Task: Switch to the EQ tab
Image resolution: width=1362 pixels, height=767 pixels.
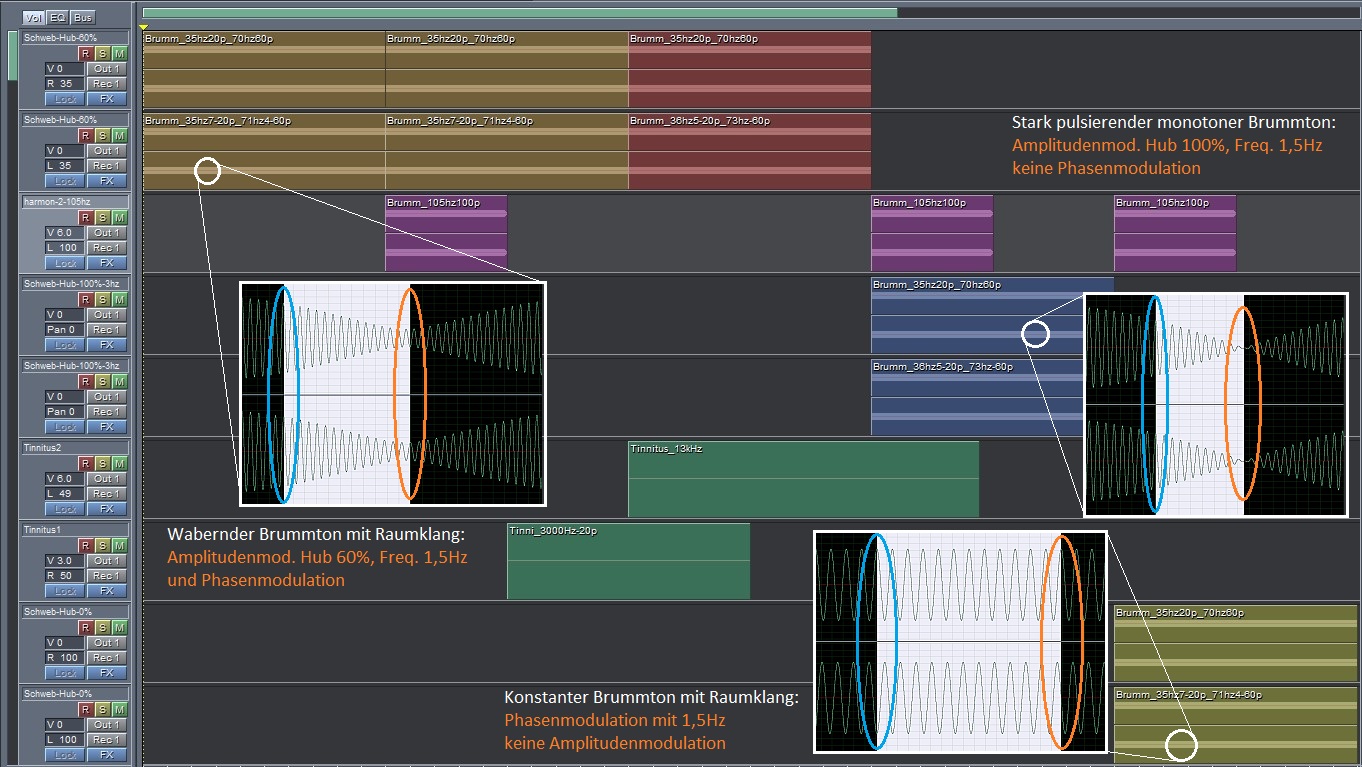Action: (58, 17)
